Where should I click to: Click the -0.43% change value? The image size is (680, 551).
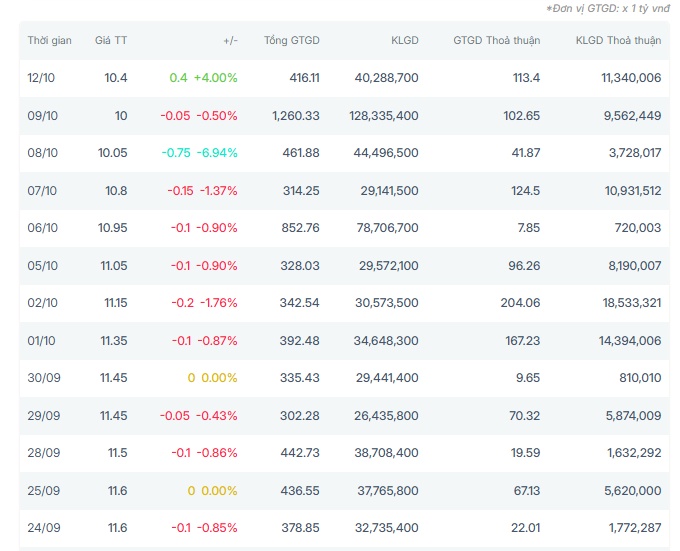(217, 416)
